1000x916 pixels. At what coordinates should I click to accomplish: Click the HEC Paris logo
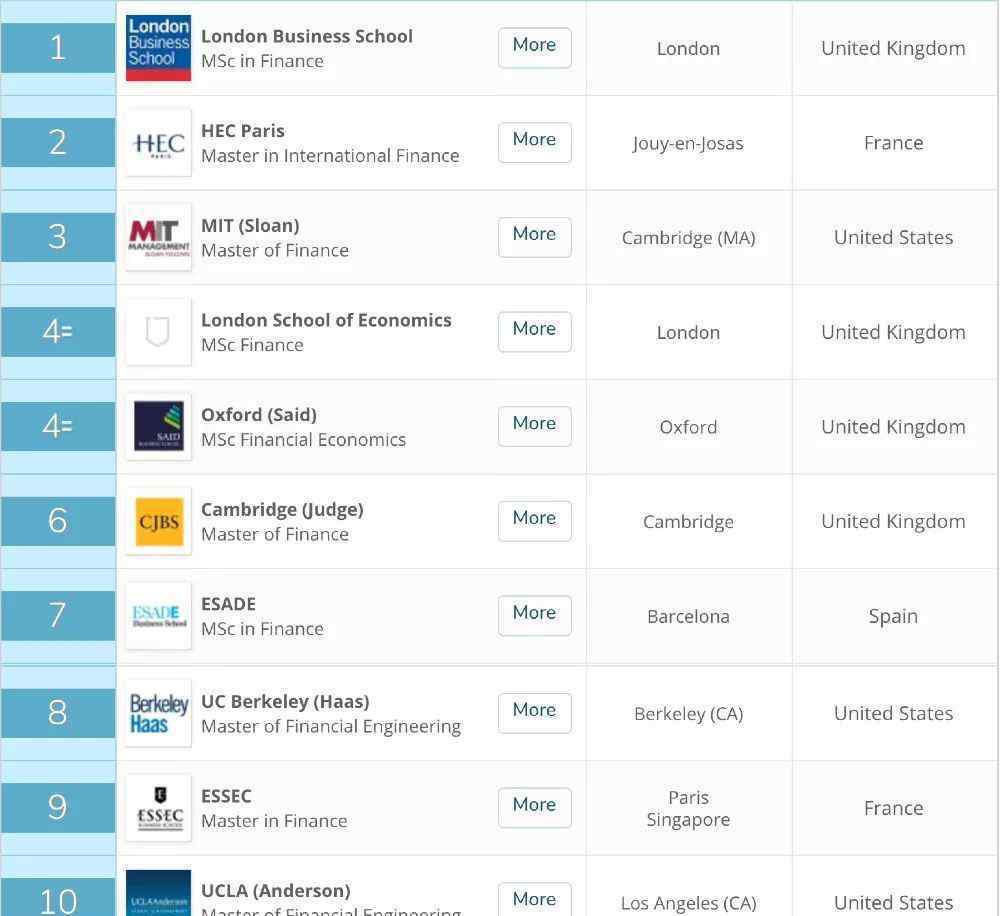(x=158, y=142)
